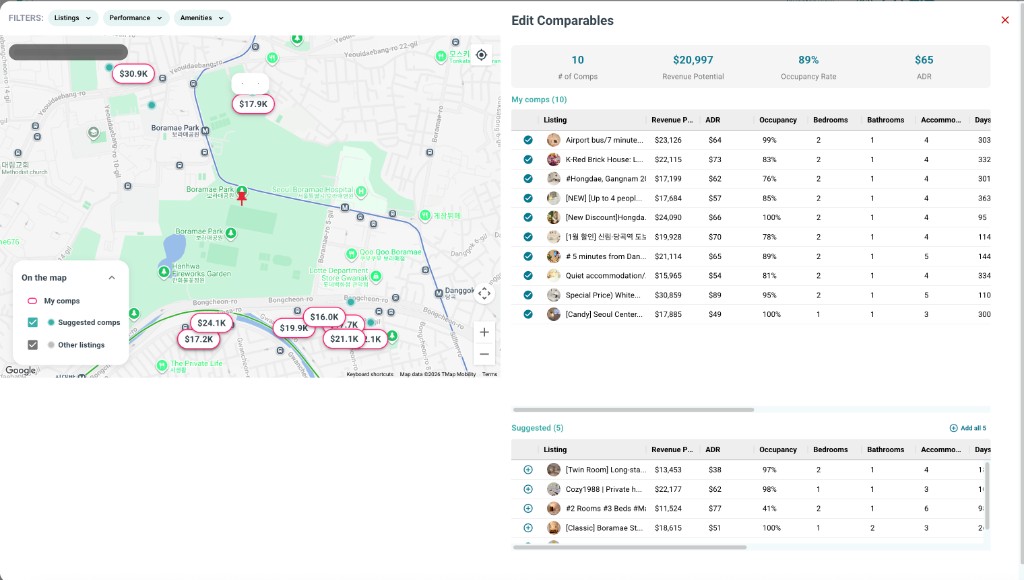Image resolution: width=1024 pixels, height=580 pixels.
Task: Open the Special Price) White listing
Action: coord(603,295)
